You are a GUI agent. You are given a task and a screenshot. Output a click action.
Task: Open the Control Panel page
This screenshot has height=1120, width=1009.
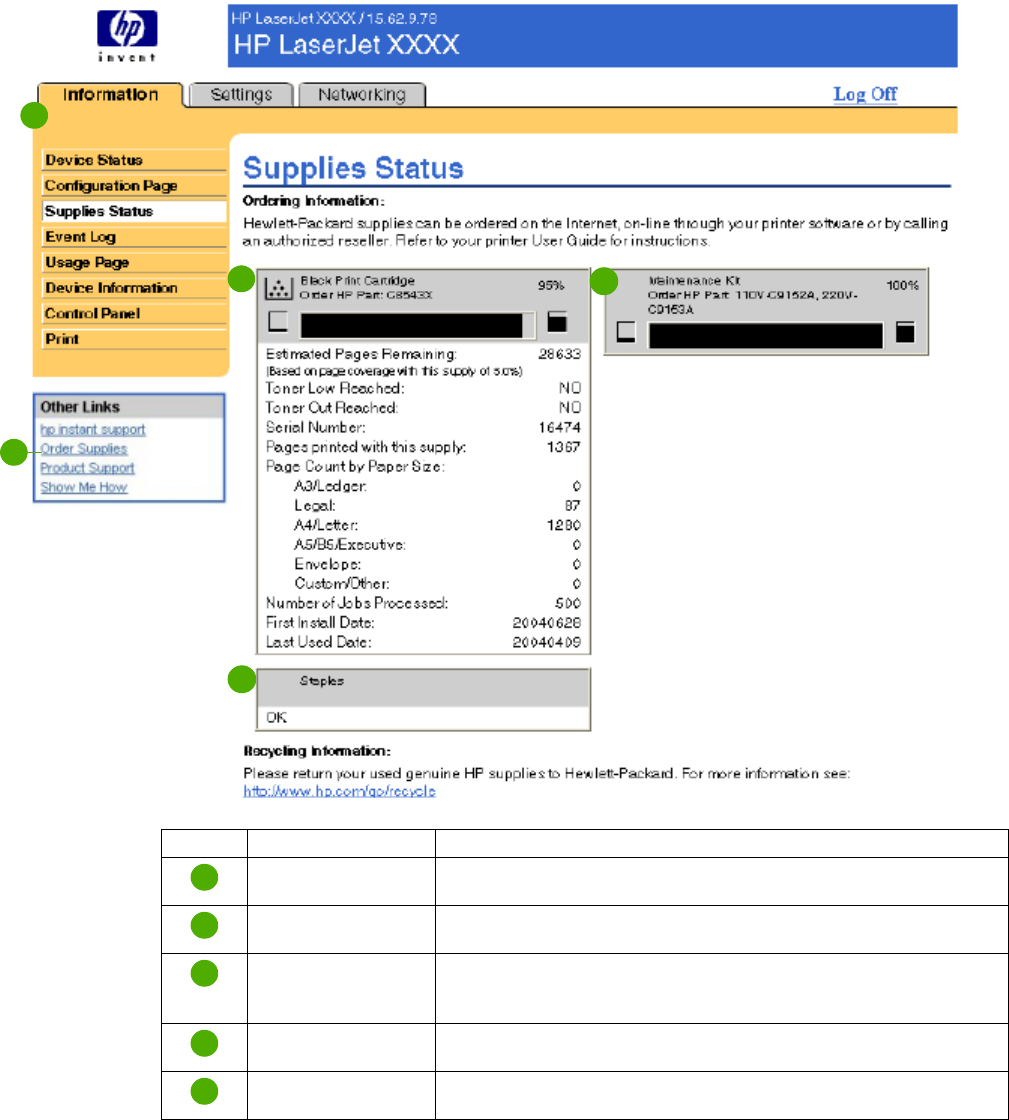[134, 314]
